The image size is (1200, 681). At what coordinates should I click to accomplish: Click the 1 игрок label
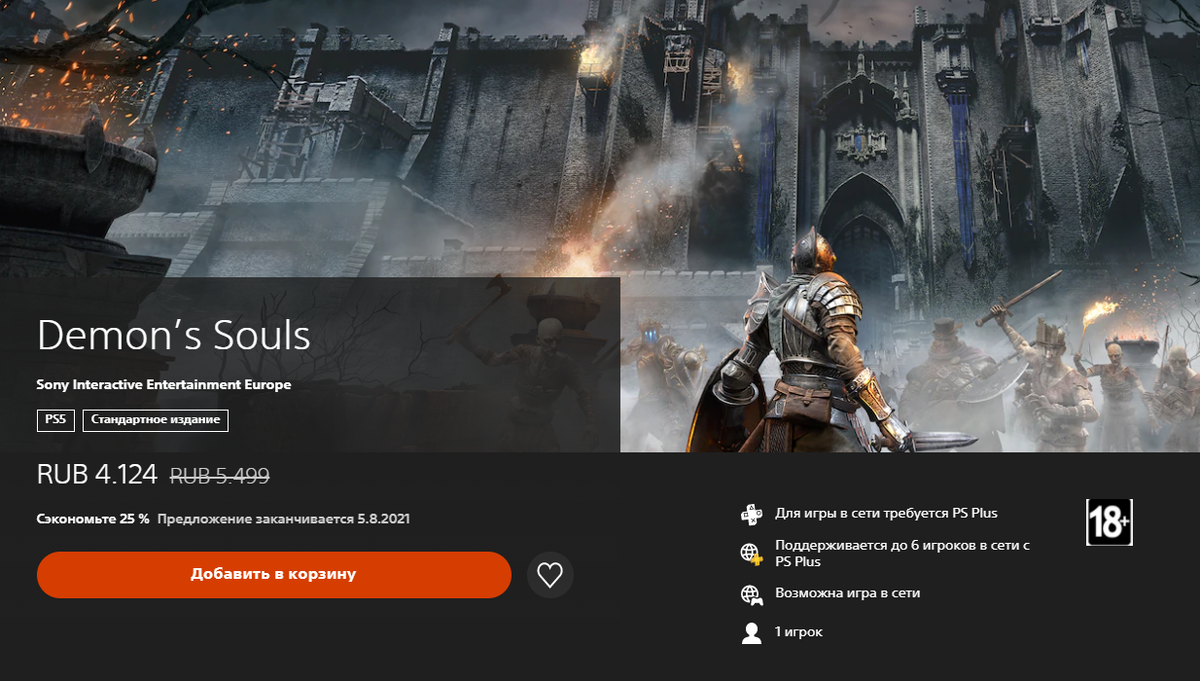pyautogui.click(x=799, y=632)
